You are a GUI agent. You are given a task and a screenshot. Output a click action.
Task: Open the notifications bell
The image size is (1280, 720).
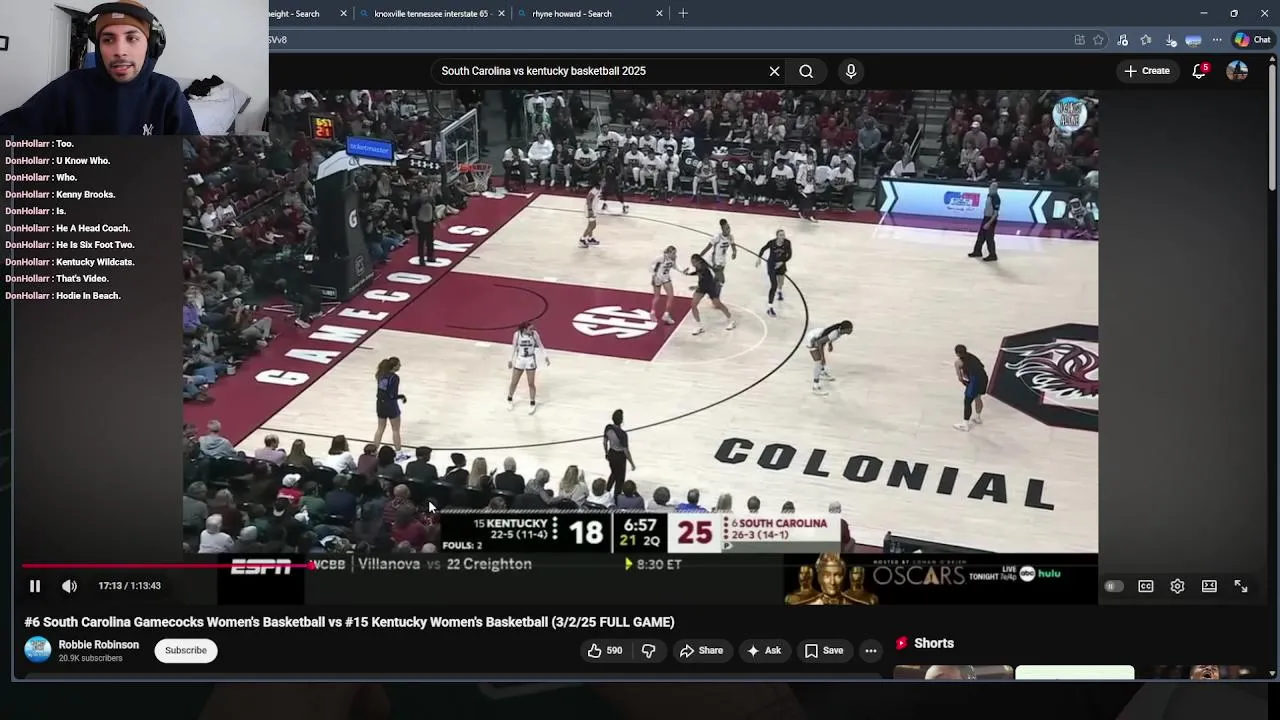pos(1199,71)
